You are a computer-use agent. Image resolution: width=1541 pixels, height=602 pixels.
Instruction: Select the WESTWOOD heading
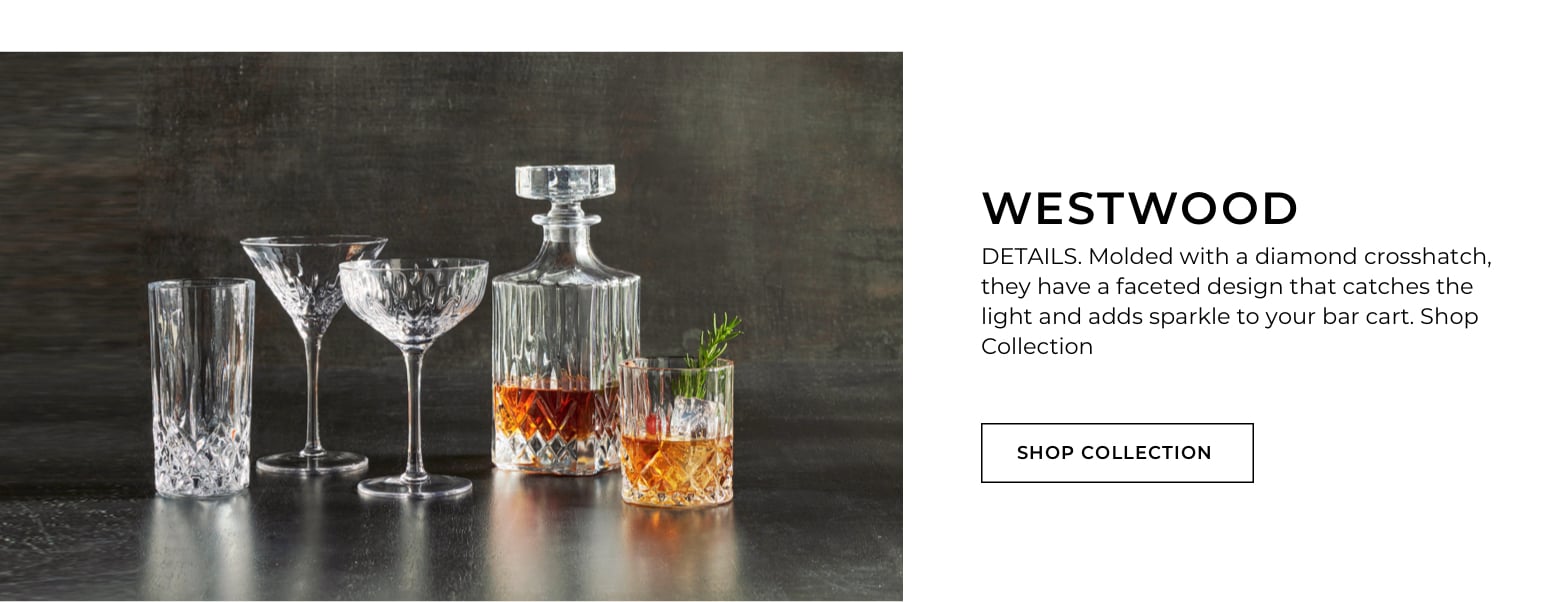[x=1140, y=209]
